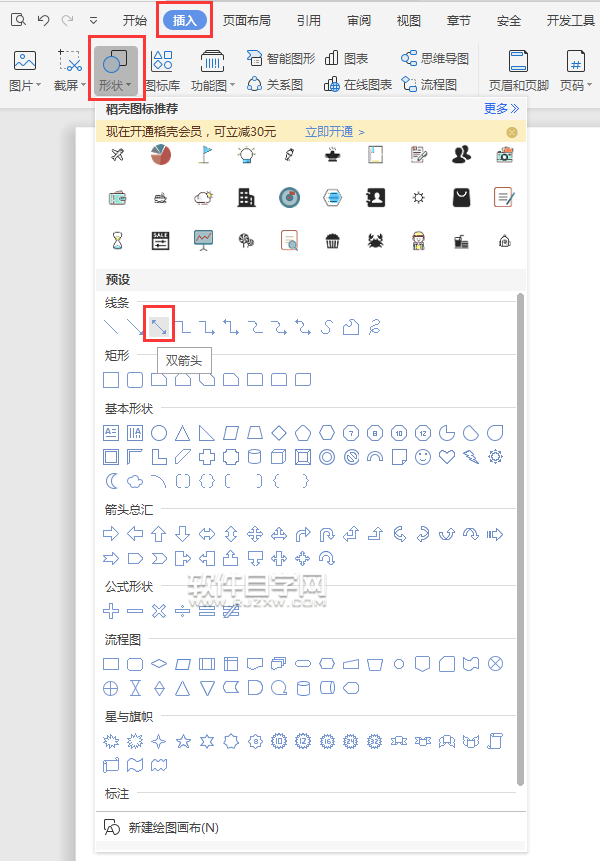The image size is (600, 861).
Task: Select the 4-point star shape
Action: pyautogui.click(x=159, y=742)
